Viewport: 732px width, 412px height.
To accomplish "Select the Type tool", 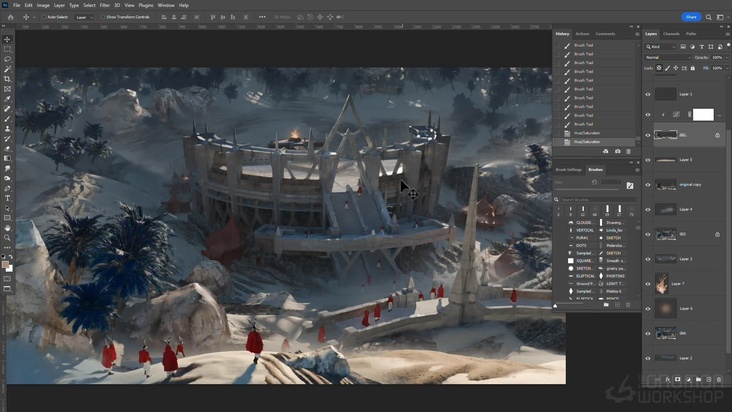I will coord(7,198).
